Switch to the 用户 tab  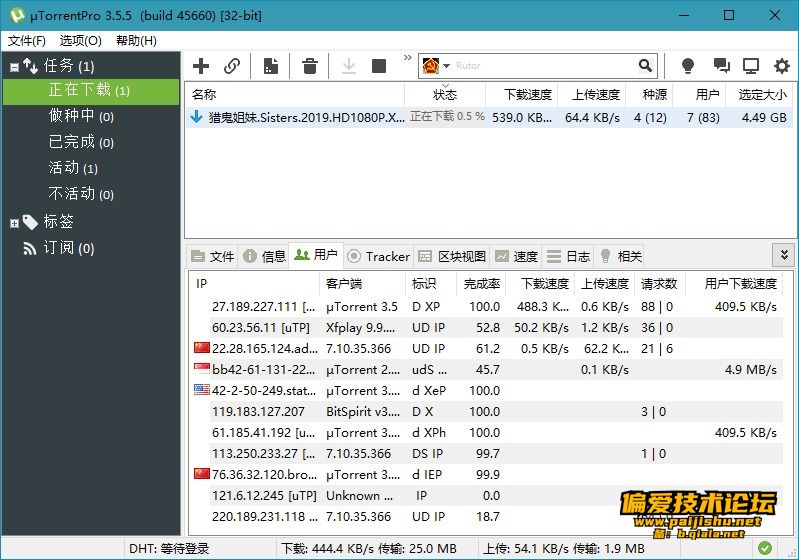(316, 255)
